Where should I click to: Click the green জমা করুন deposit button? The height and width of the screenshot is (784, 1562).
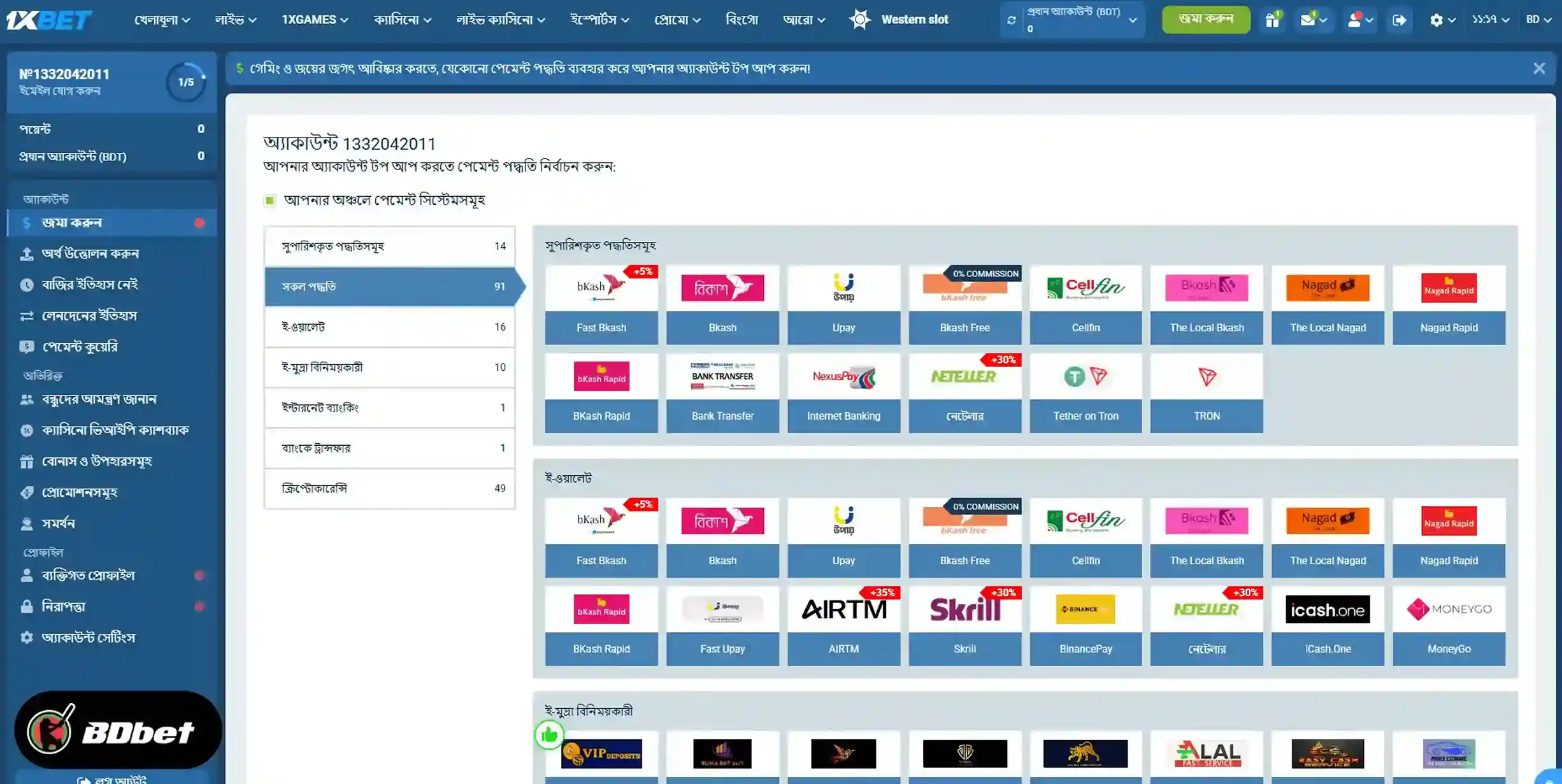(x=1205, y=20)
